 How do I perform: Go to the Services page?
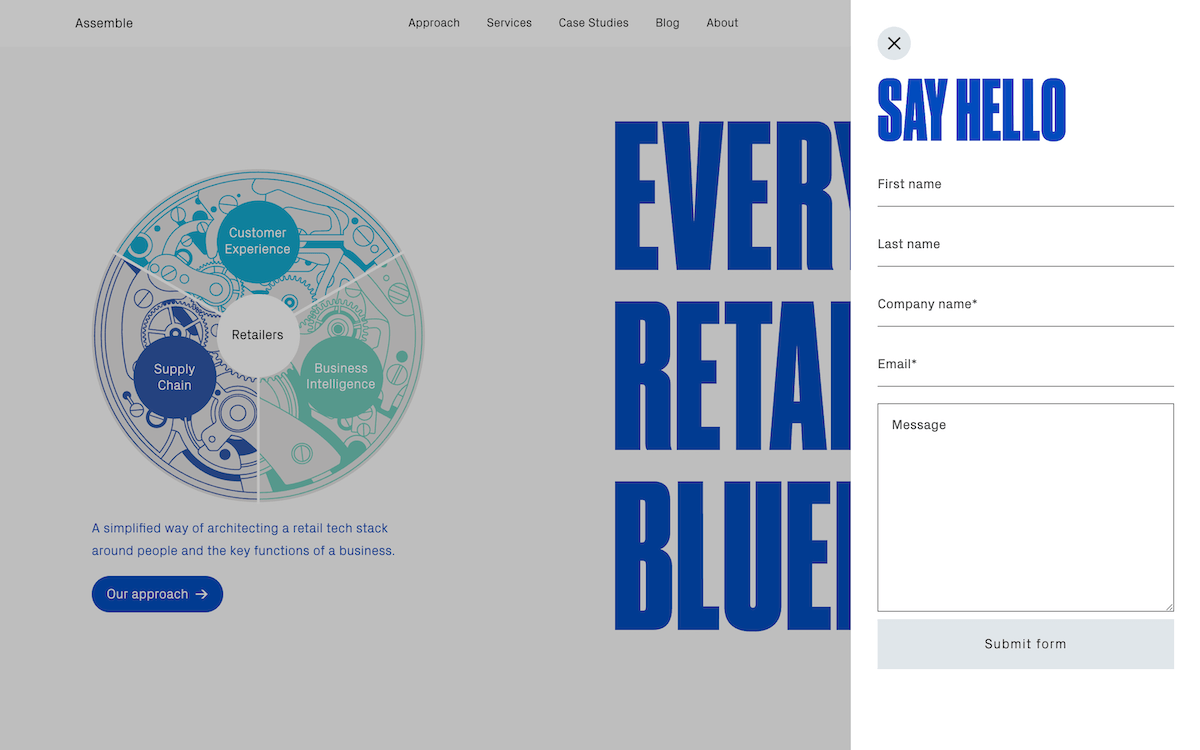[x=509, y=23]
